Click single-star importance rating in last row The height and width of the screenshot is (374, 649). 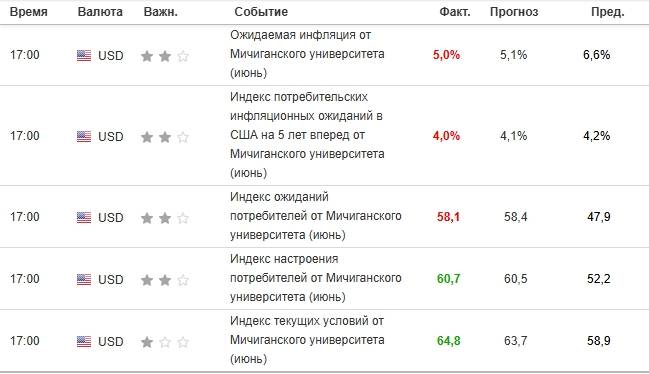[x=165, y=342]
